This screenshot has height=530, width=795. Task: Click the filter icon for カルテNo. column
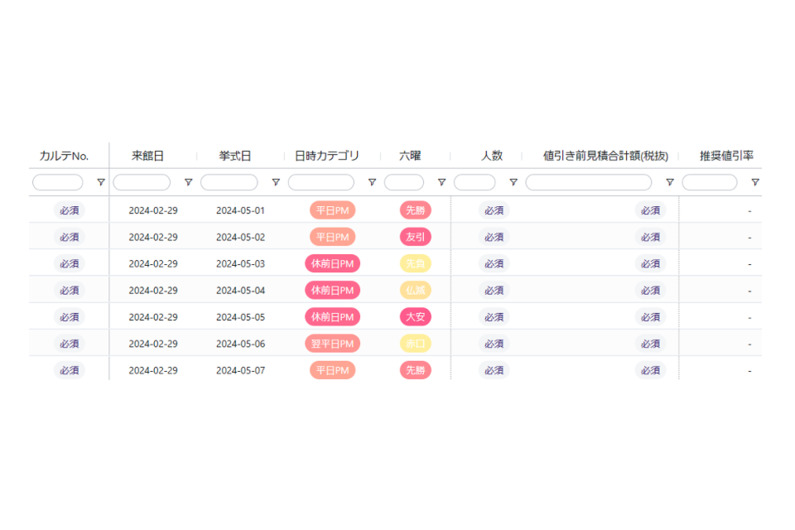pyautogui.click(x=100, y=183)
